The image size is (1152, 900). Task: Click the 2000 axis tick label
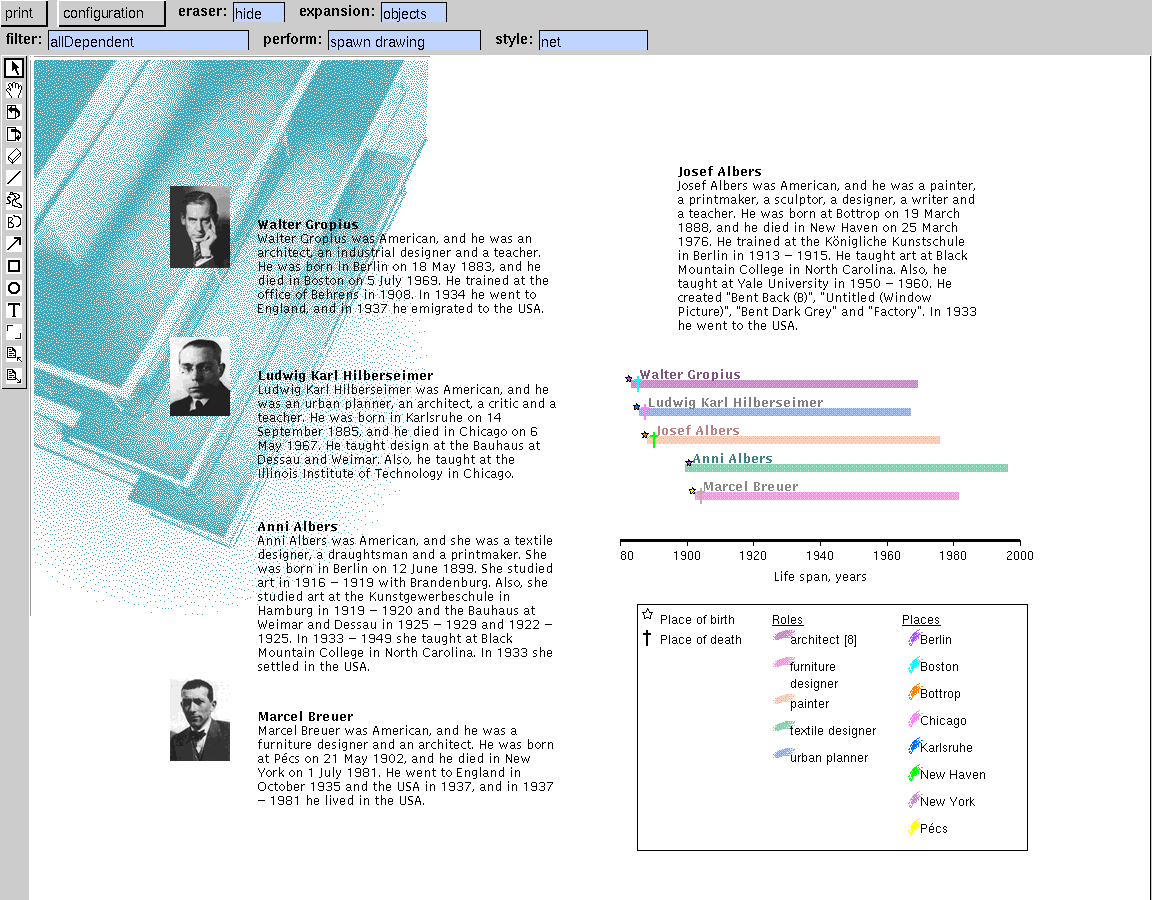tap(1020, 555)
